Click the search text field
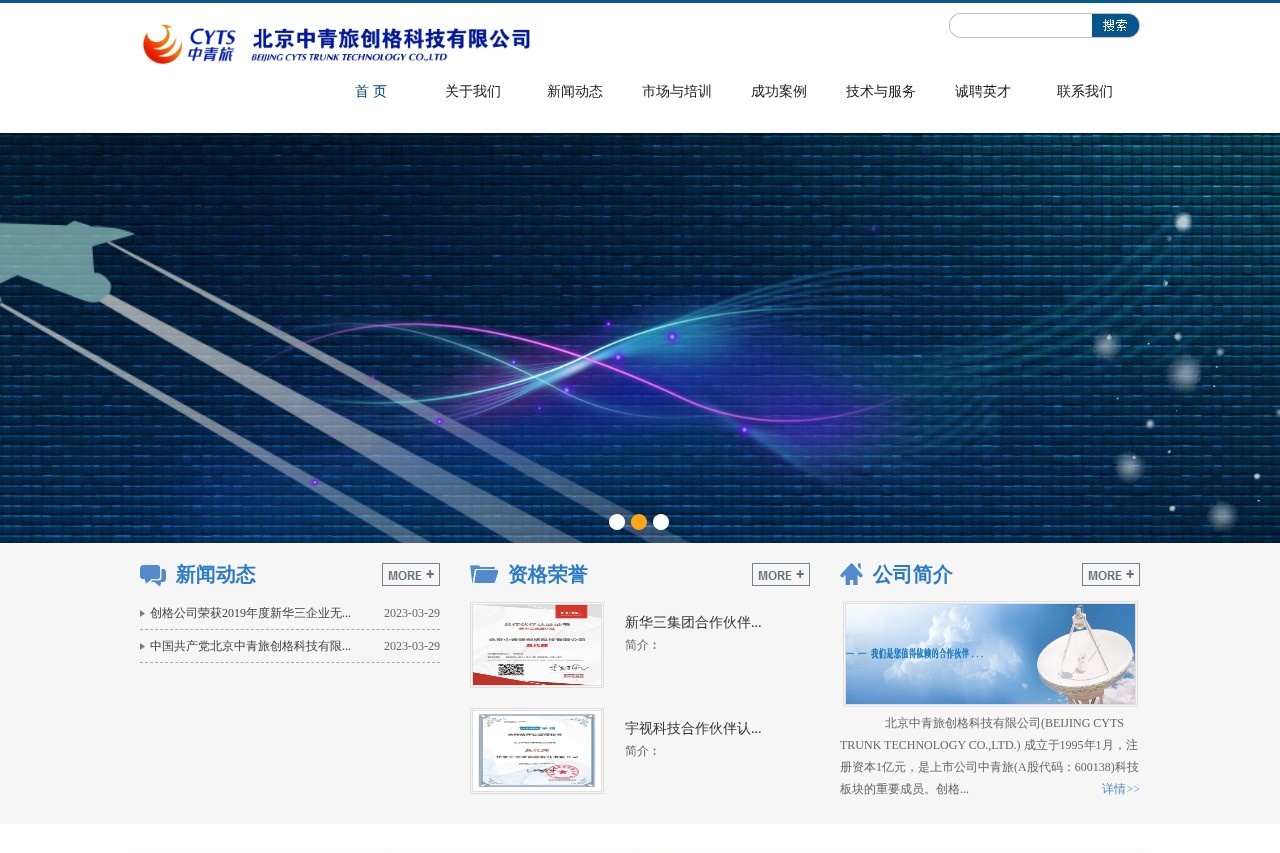 (x=1021, y=25)
